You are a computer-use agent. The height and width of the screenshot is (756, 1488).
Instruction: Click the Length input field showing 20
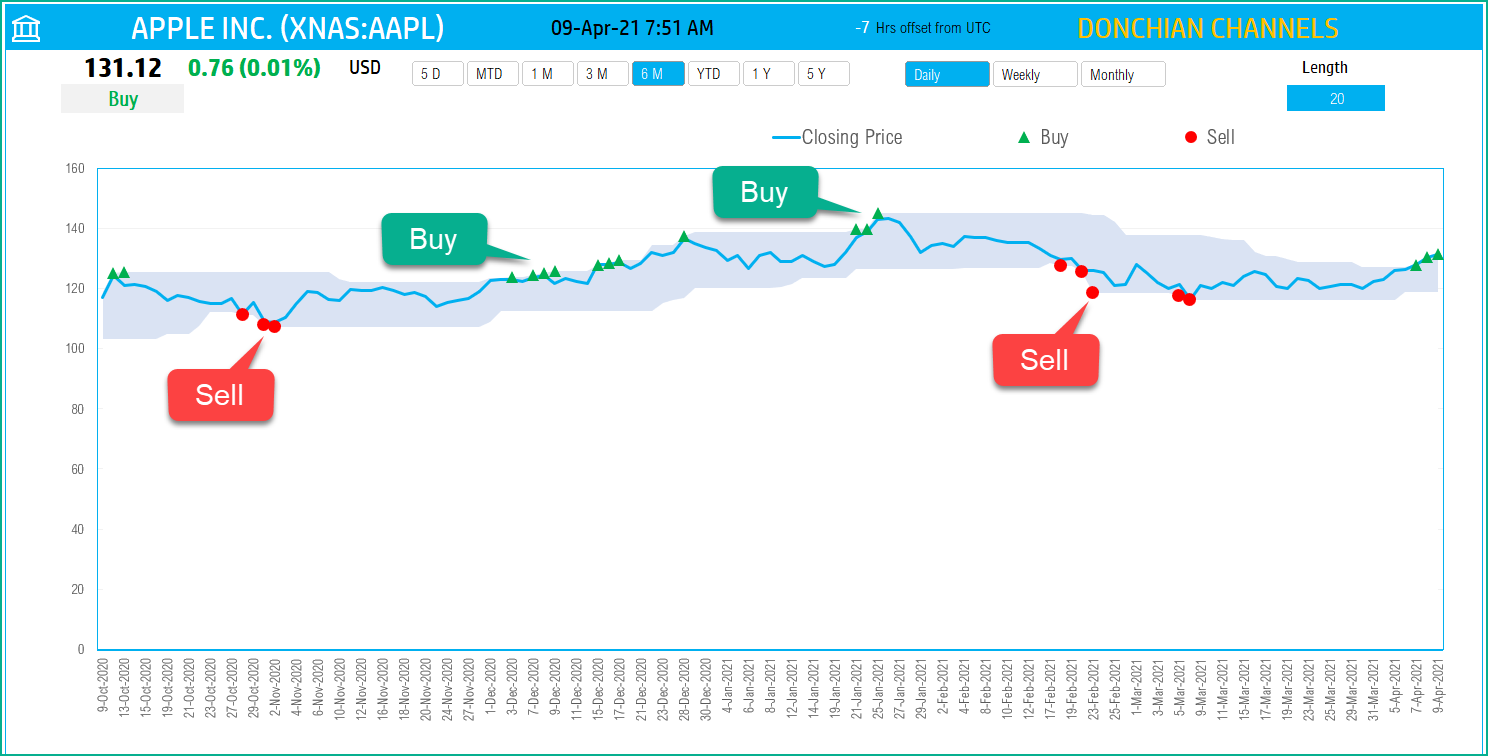pyautogui.click(x=1336, y=98)
